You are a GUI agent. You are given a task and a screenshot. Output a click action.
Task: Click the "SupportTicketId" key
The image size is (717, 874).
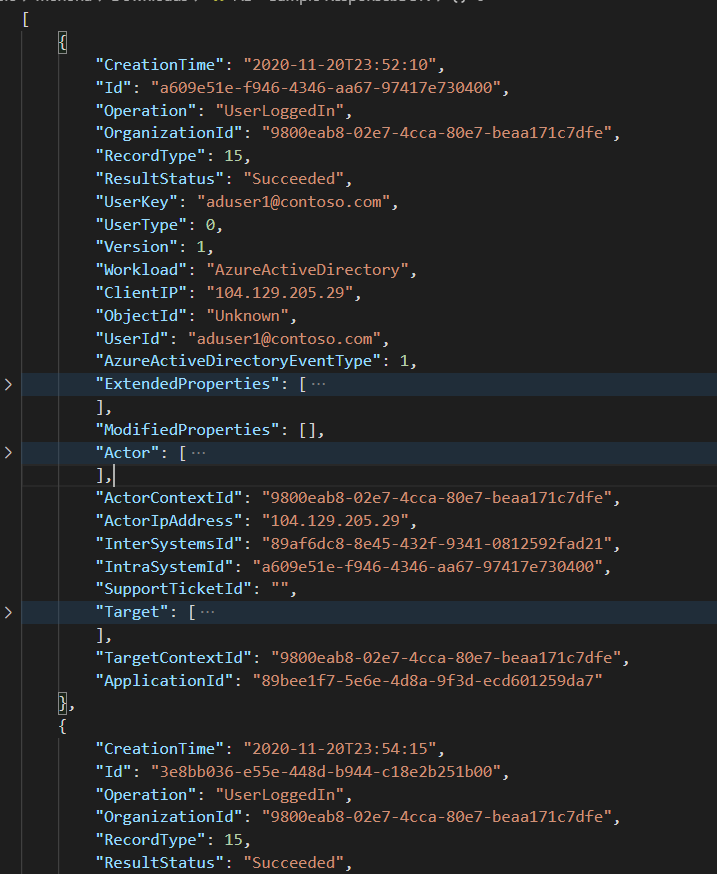point(174,589)
